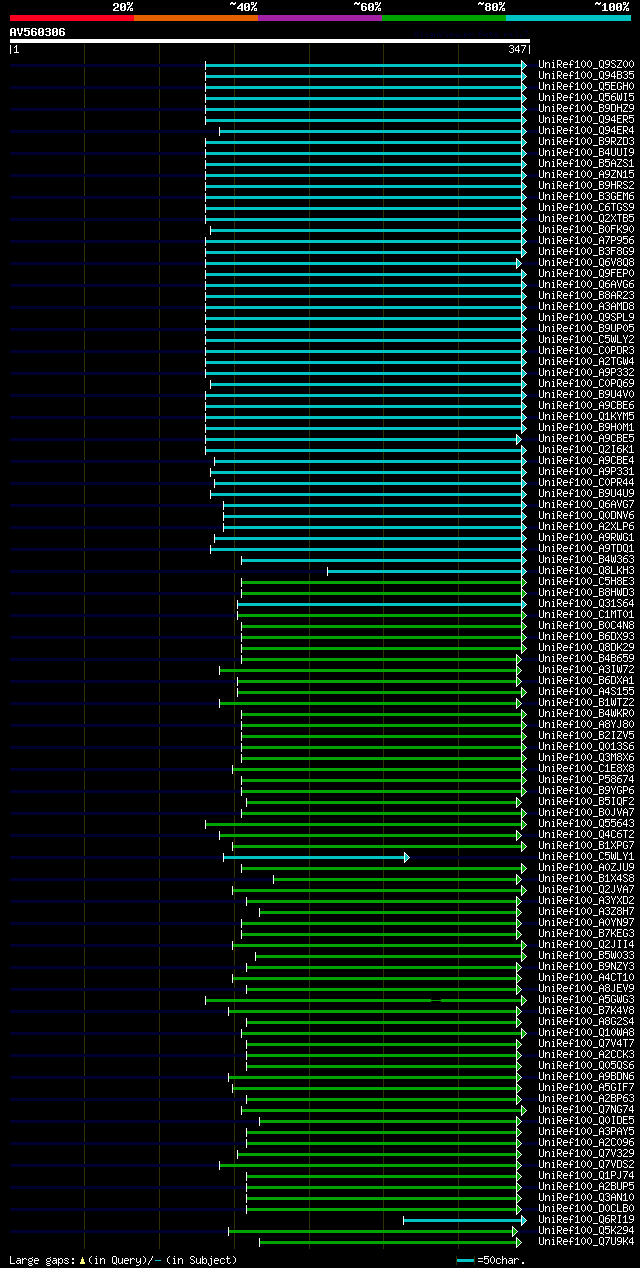
Task: Open hit UniRef100_A3AMD8
Action: tap(586, 306)
